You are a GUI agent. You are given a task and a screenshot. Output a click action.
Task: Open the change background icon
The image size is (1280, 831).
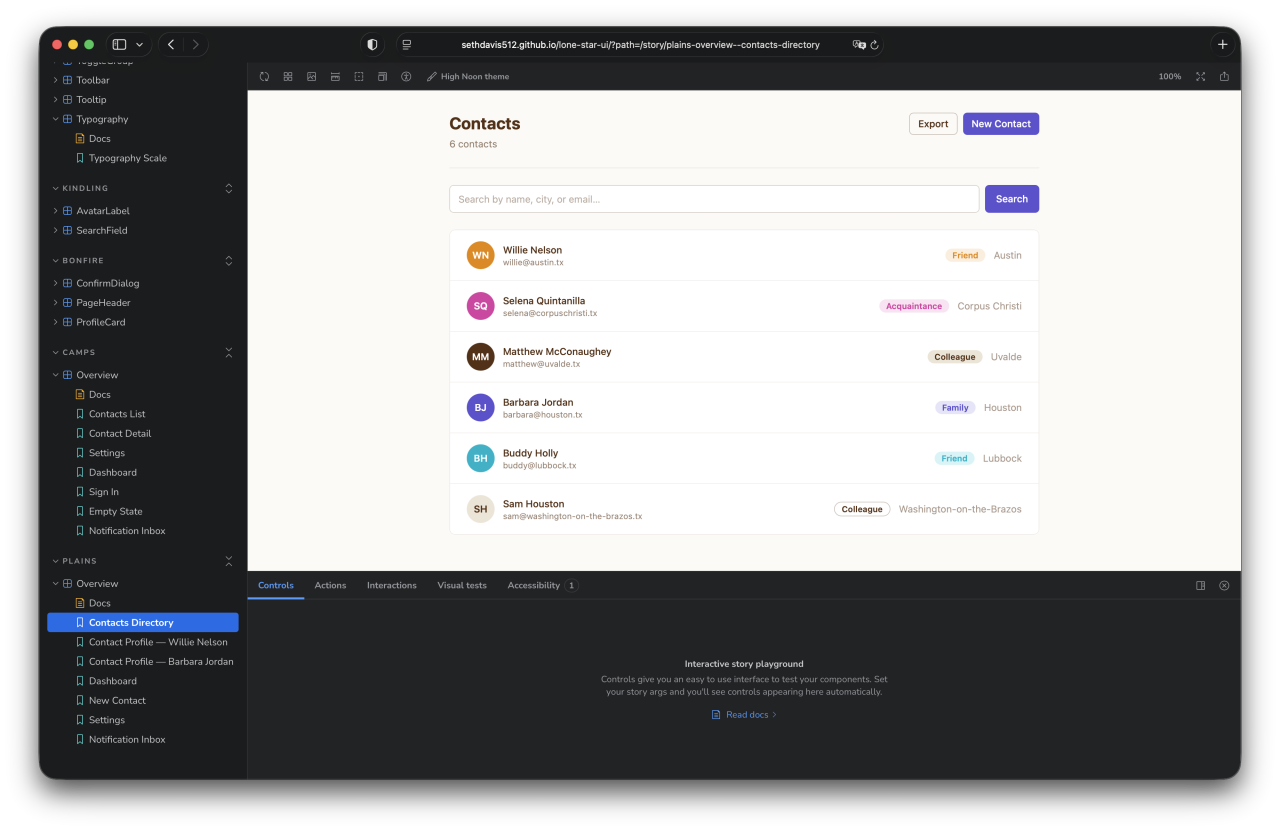click(311, 76)
